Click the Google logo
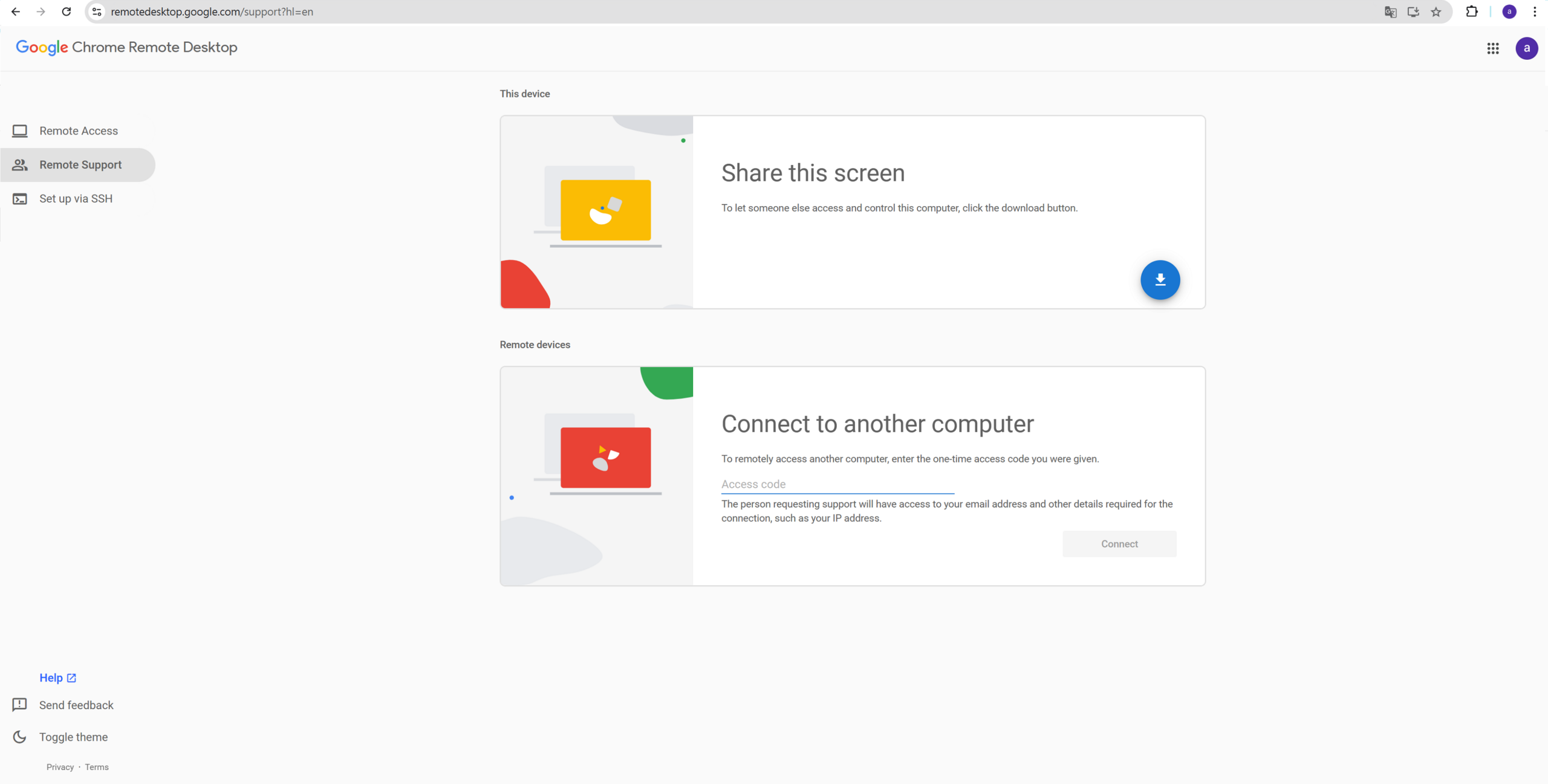 coord(42,48)
